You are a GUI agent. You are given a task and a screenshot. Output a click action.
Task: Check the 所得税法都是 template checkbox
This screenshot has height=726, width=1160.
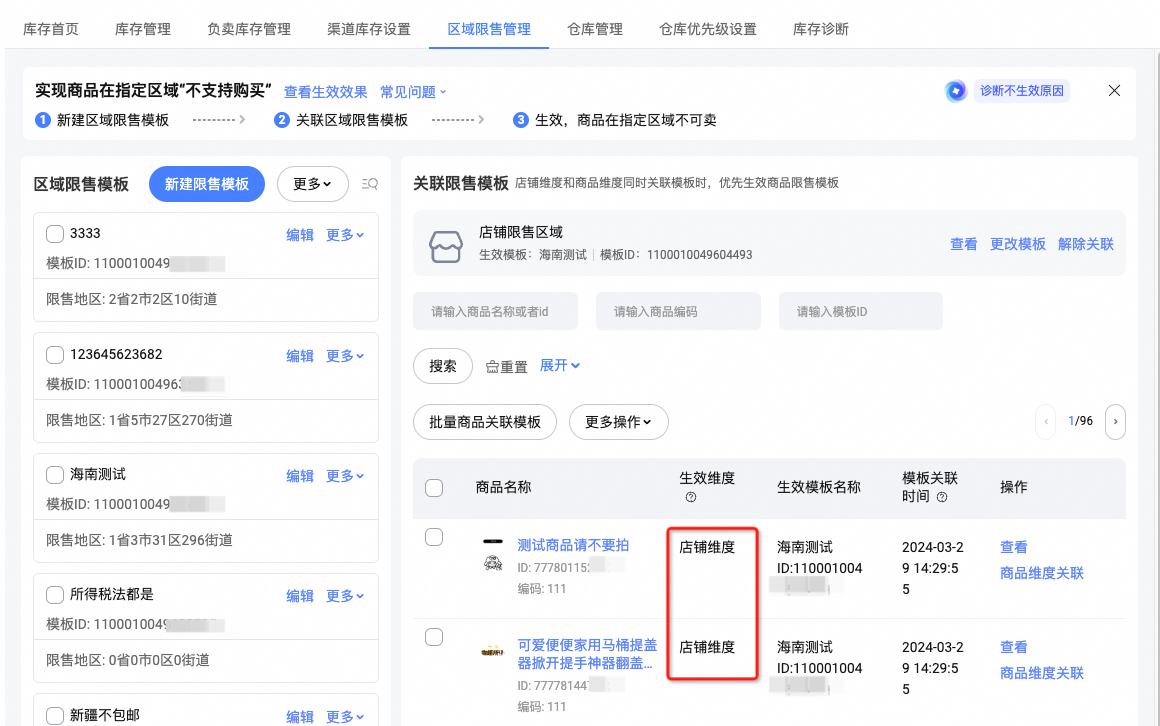pos(55,594)
